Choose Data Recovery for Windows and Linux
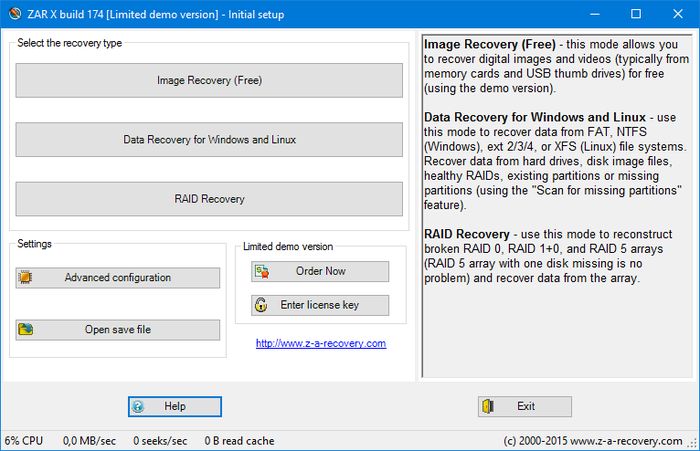The image size is (700, 451). pos(209,140)
